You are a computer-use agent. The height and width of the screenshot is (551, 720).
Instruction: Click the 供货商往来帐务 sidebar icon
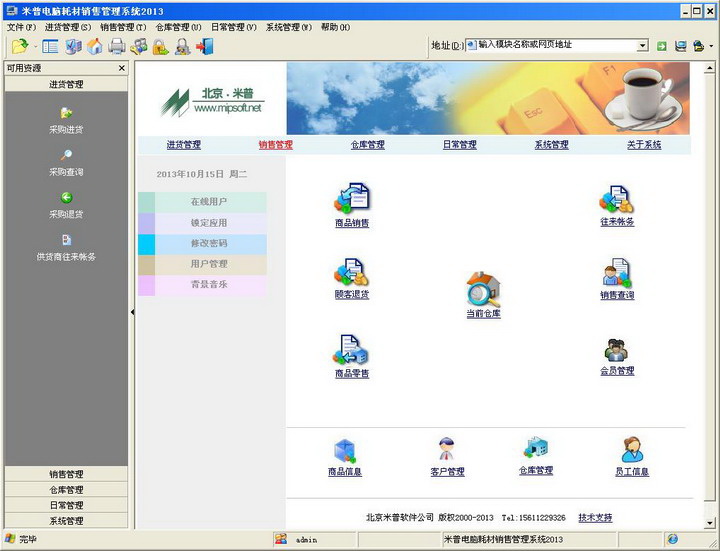coord(66,240)
